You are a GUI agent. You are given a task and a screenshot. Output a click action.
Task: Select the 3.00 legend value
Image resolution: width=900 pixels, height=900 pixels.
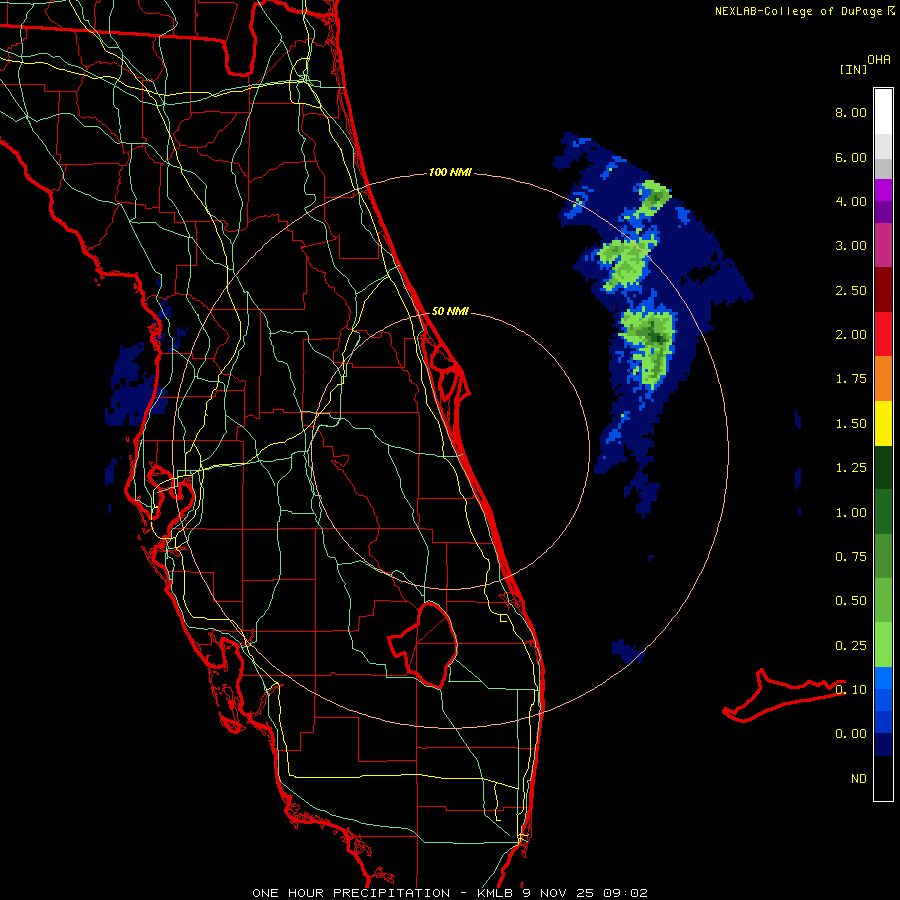(851, 246)
